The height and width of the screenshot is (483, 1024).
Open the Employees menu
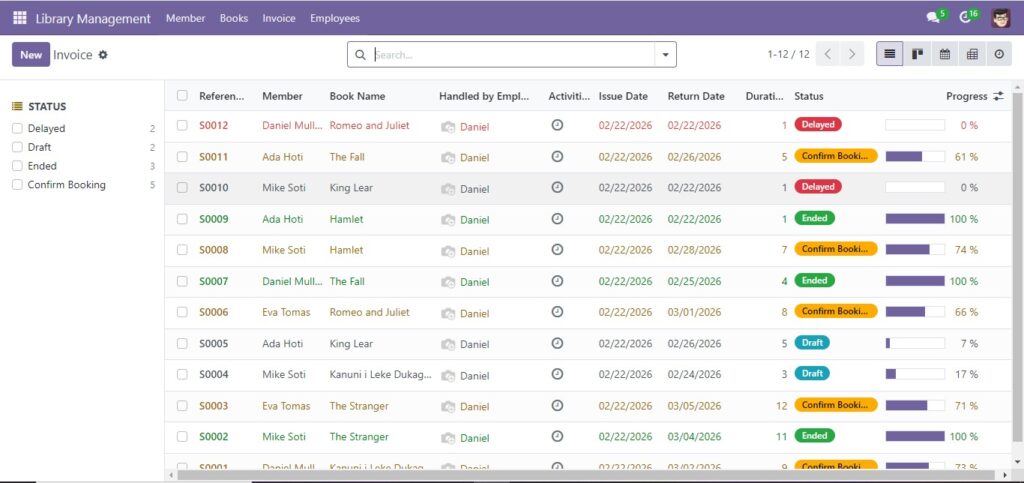(x=334, y=18)
